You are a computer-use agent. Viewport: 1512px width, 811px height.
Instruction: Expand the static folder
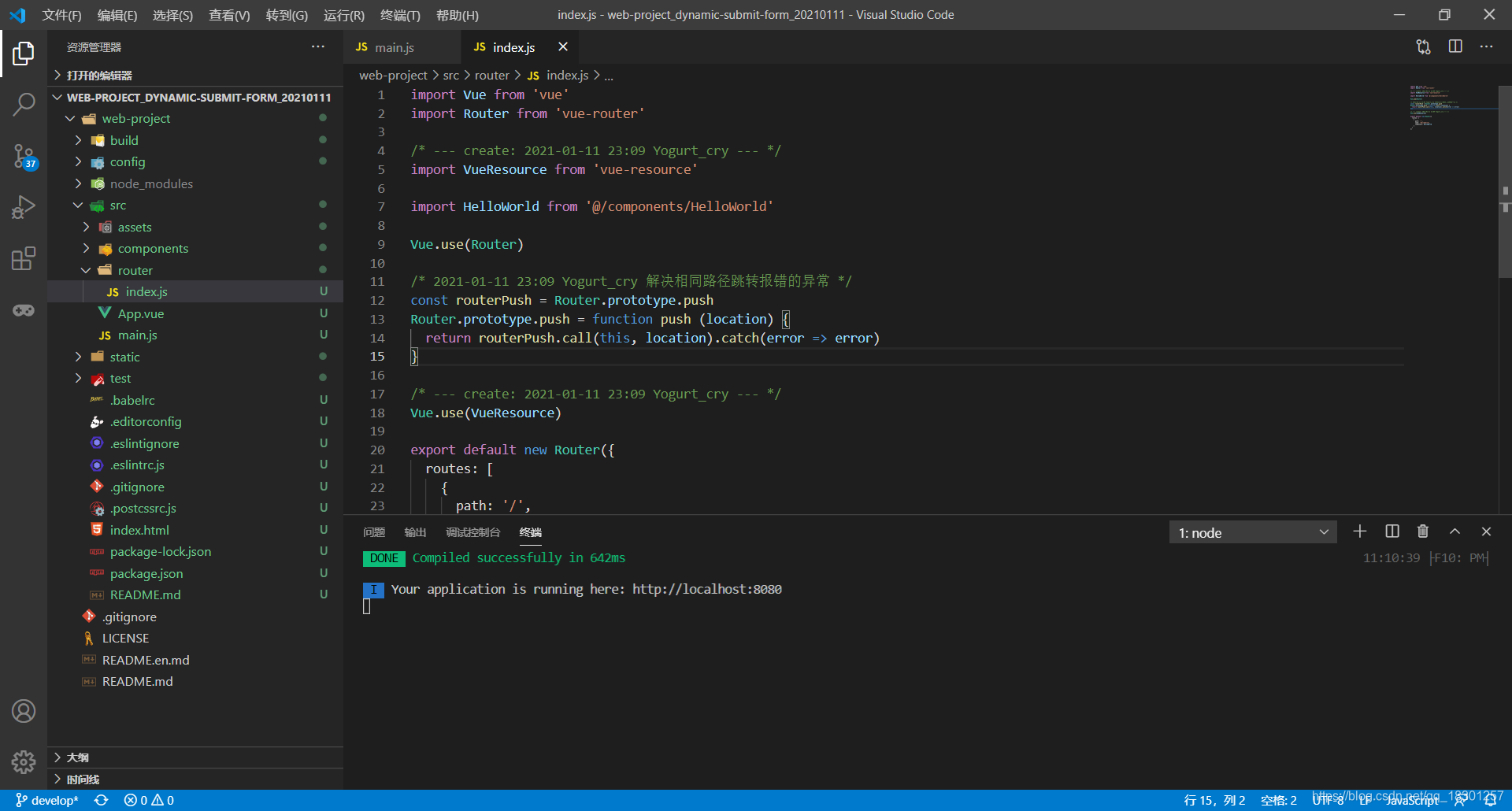click(195, 357)
